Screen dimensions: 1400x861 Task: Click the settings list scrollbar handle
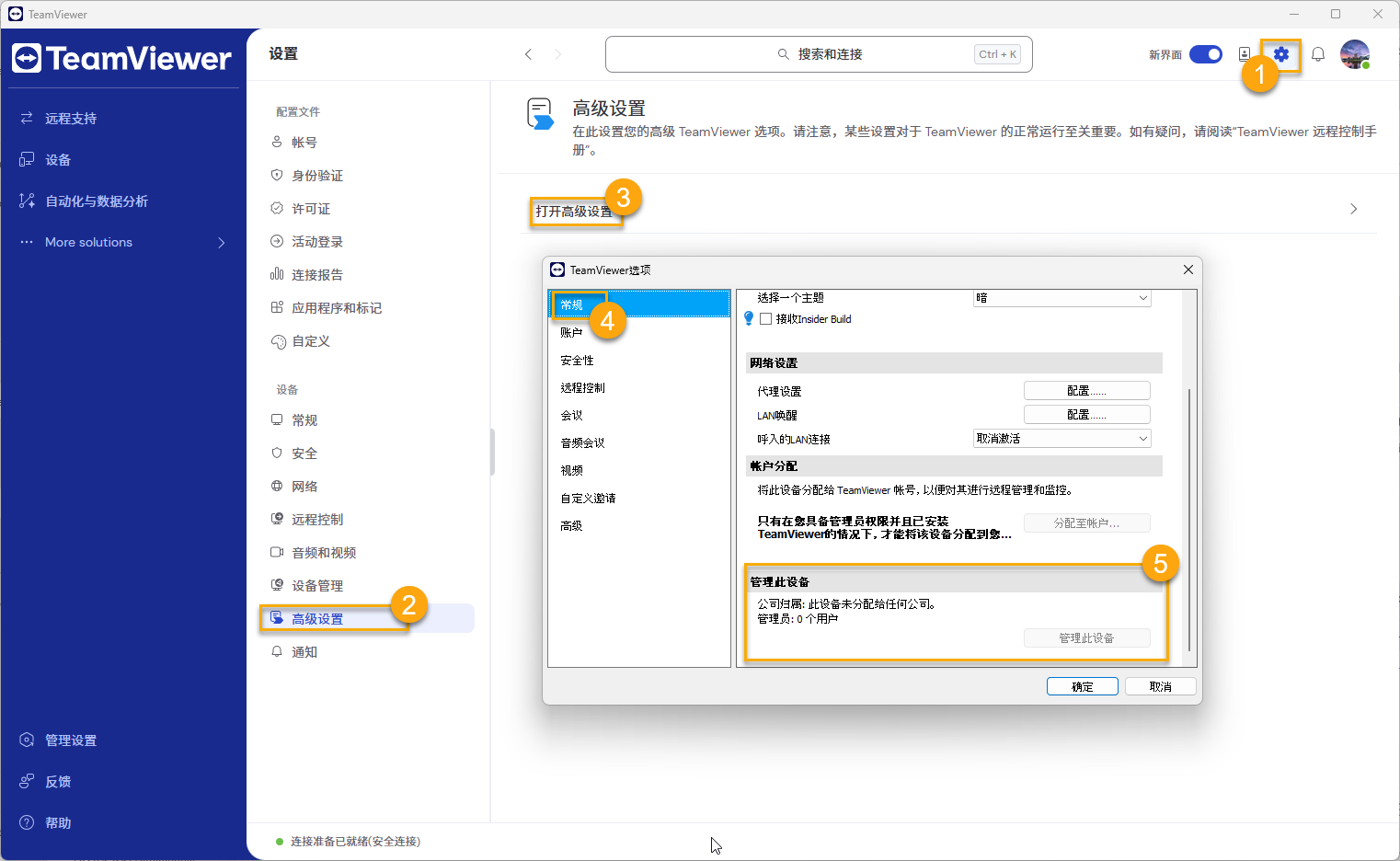click(x=492, y=452)
